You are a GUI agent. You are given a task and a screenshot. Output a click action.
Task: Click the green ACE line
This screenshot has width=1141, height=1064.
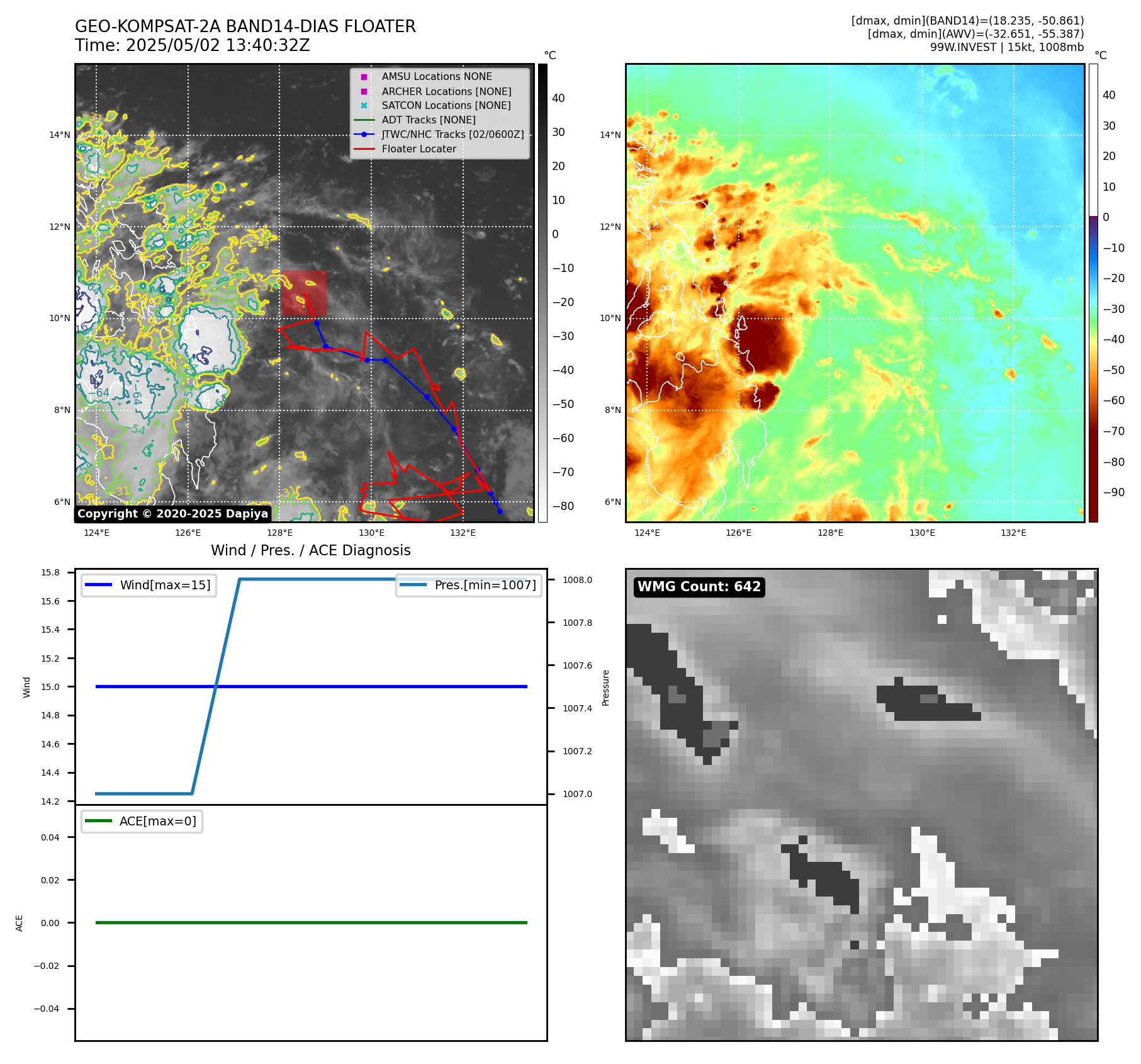tap(311, 922)
